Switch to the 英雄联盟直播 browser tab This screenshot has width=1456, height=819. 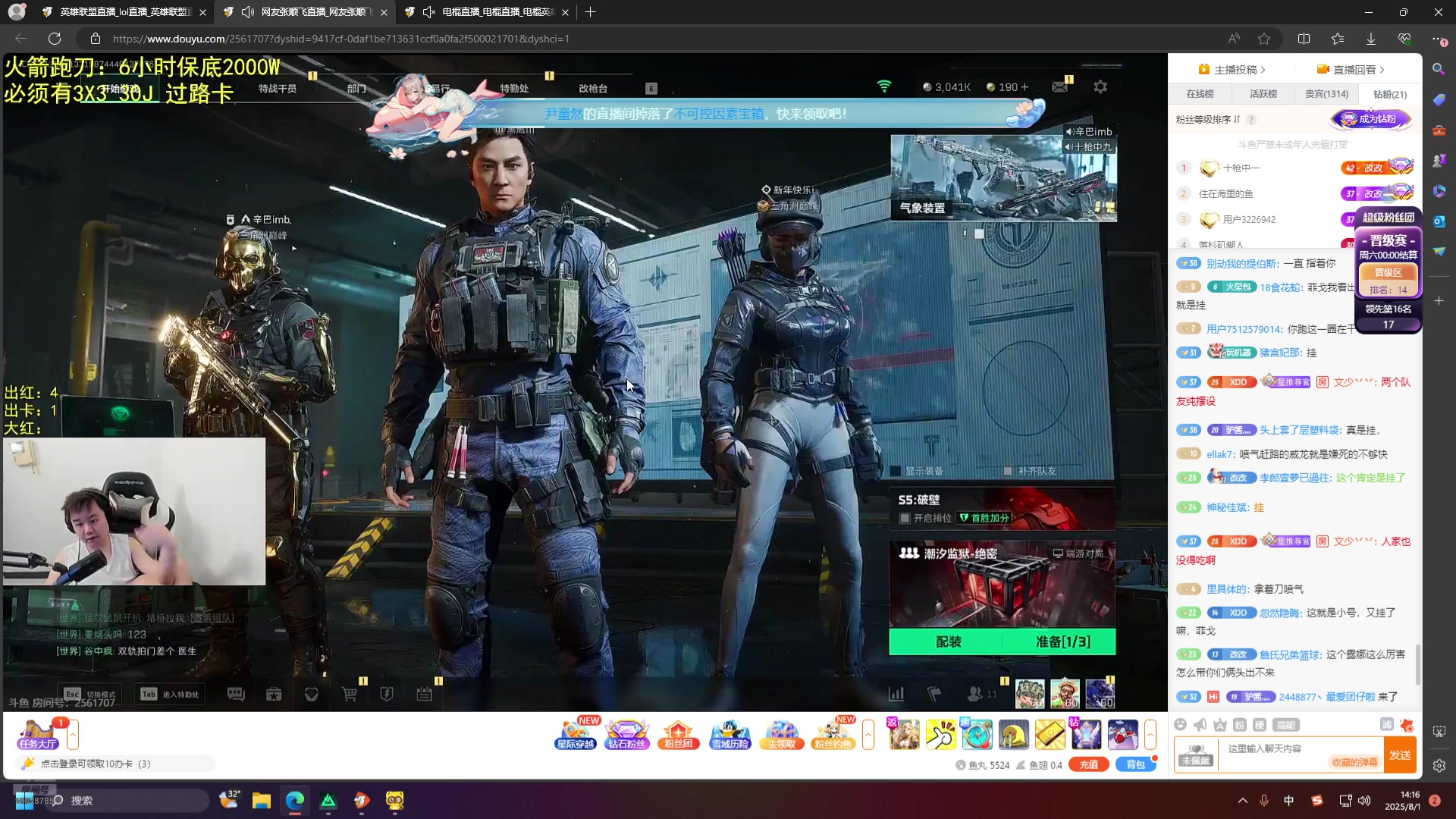pyautogui.click(x=124, y=12)
